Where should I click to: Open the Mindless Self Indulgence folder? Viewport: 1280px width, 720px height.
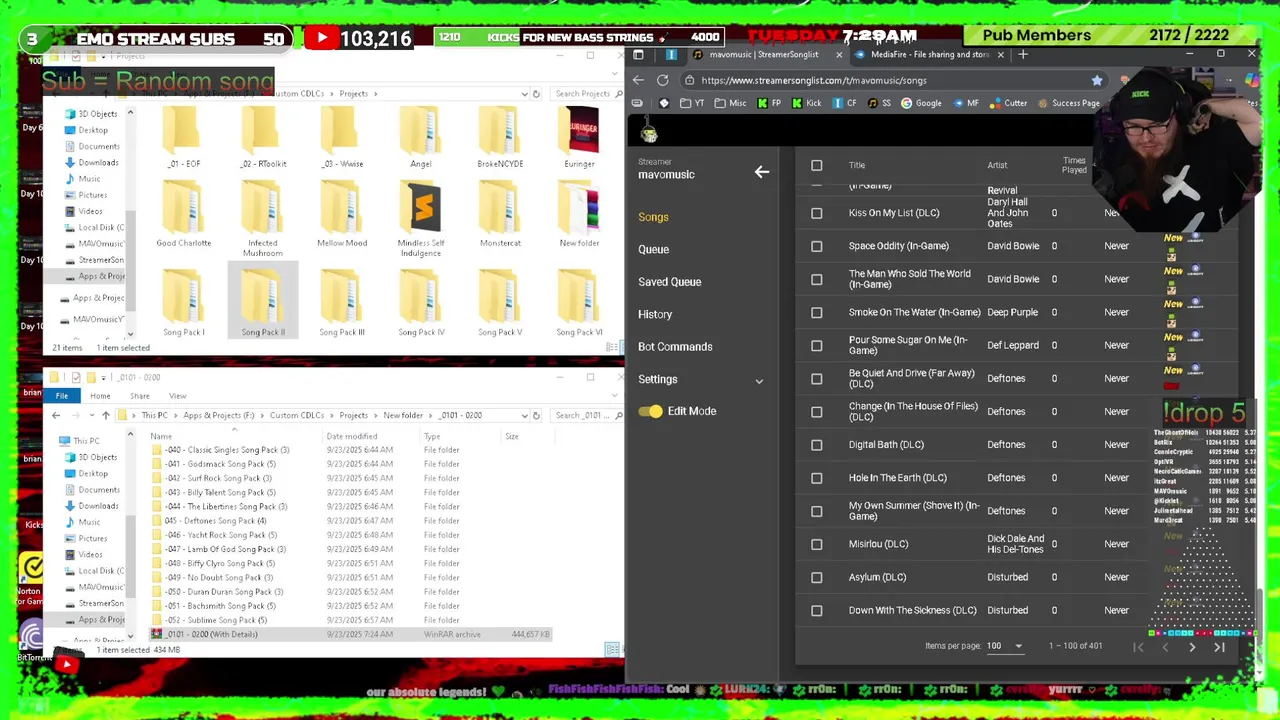click(421, 218)
